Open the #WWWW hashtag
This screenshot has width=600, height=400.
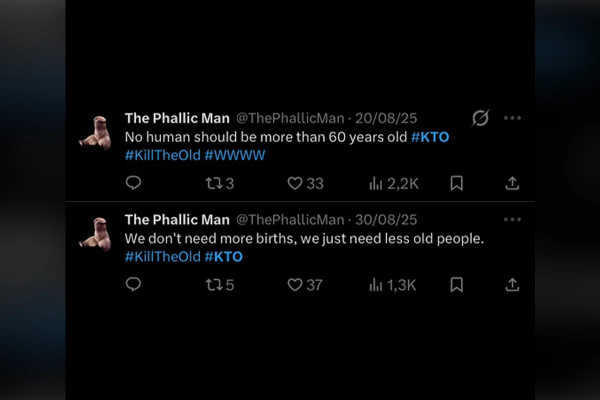tap(236, 155)
